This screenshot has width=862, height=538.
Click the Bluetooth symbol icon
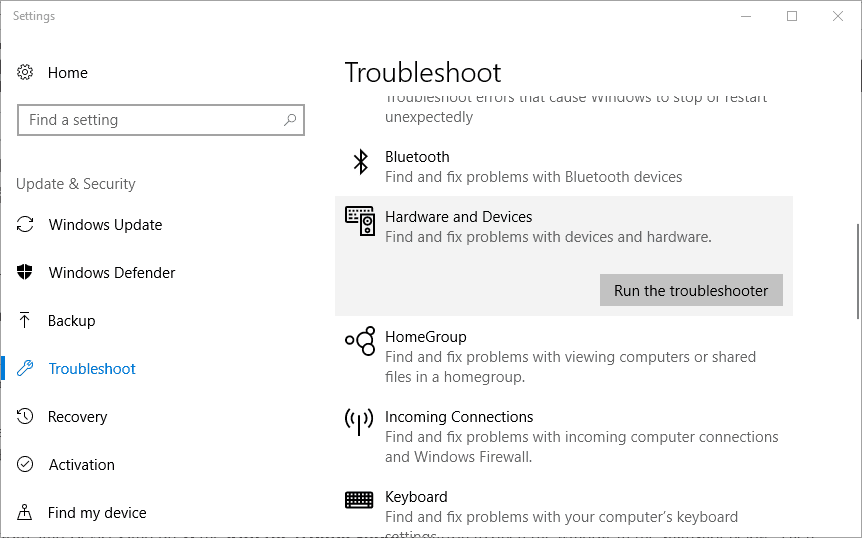pos(361,162)
